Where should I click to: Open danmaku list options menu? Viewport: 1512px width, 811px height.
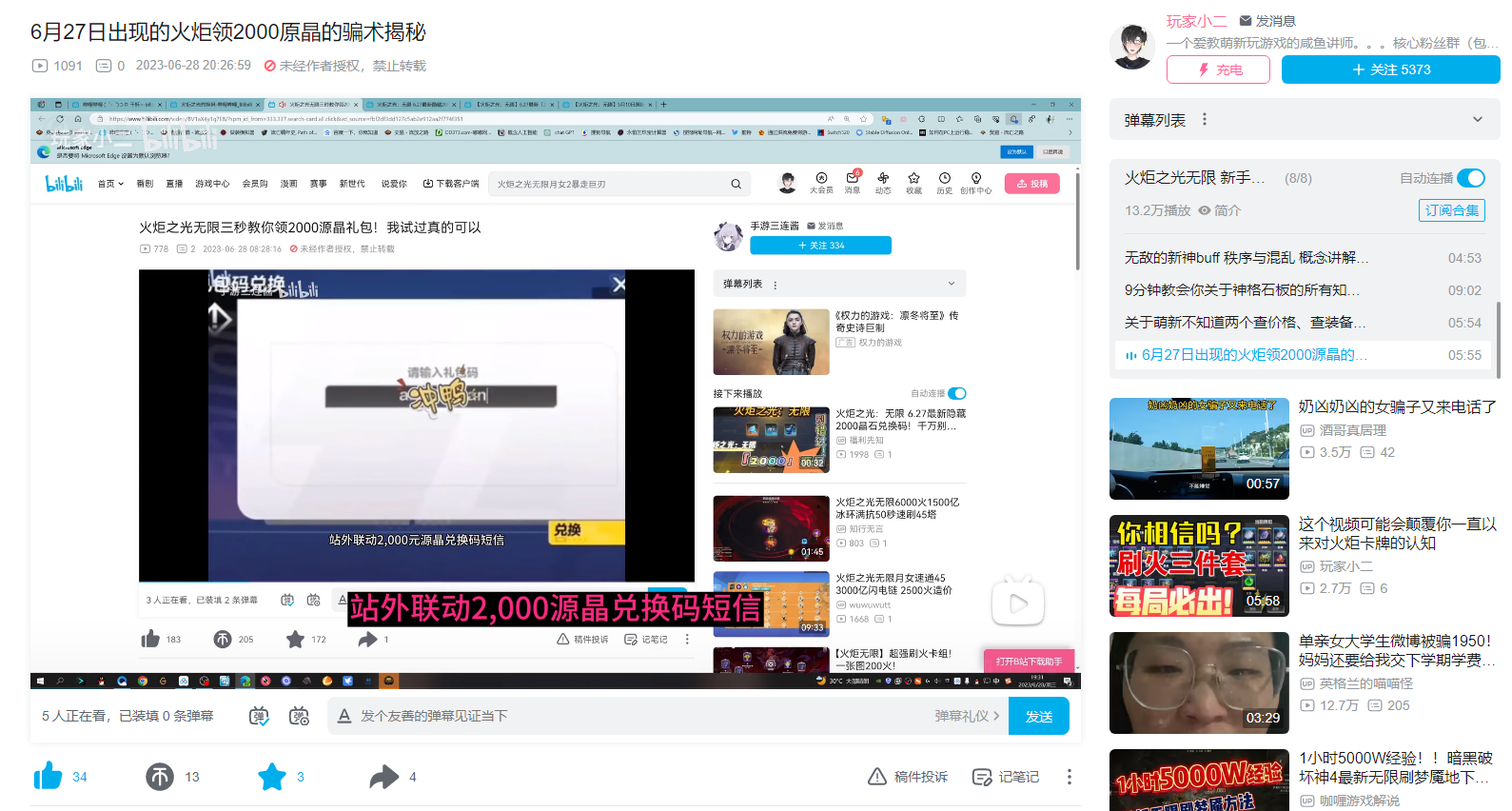(x=1205, y=120)
